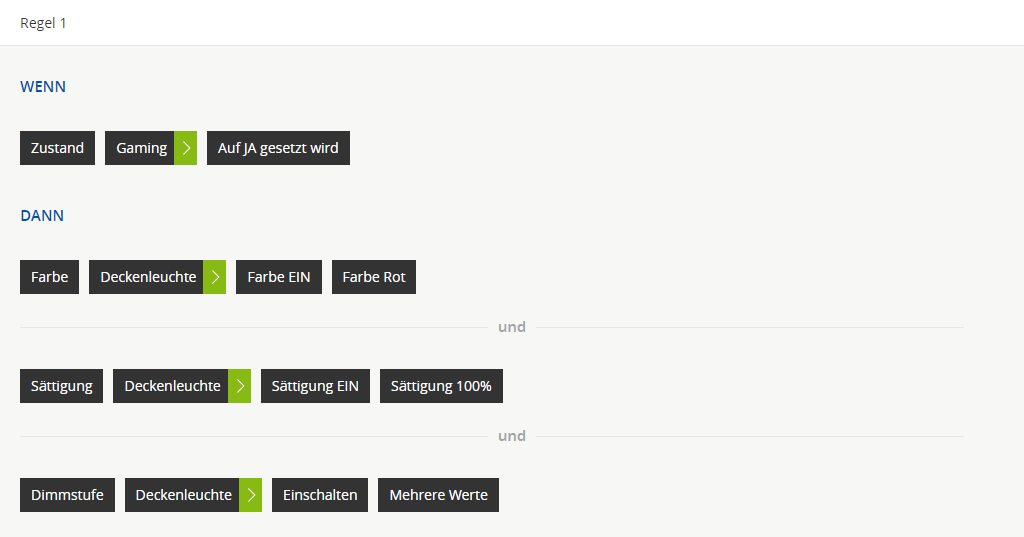Open the Farbe action type

[49, 277]
